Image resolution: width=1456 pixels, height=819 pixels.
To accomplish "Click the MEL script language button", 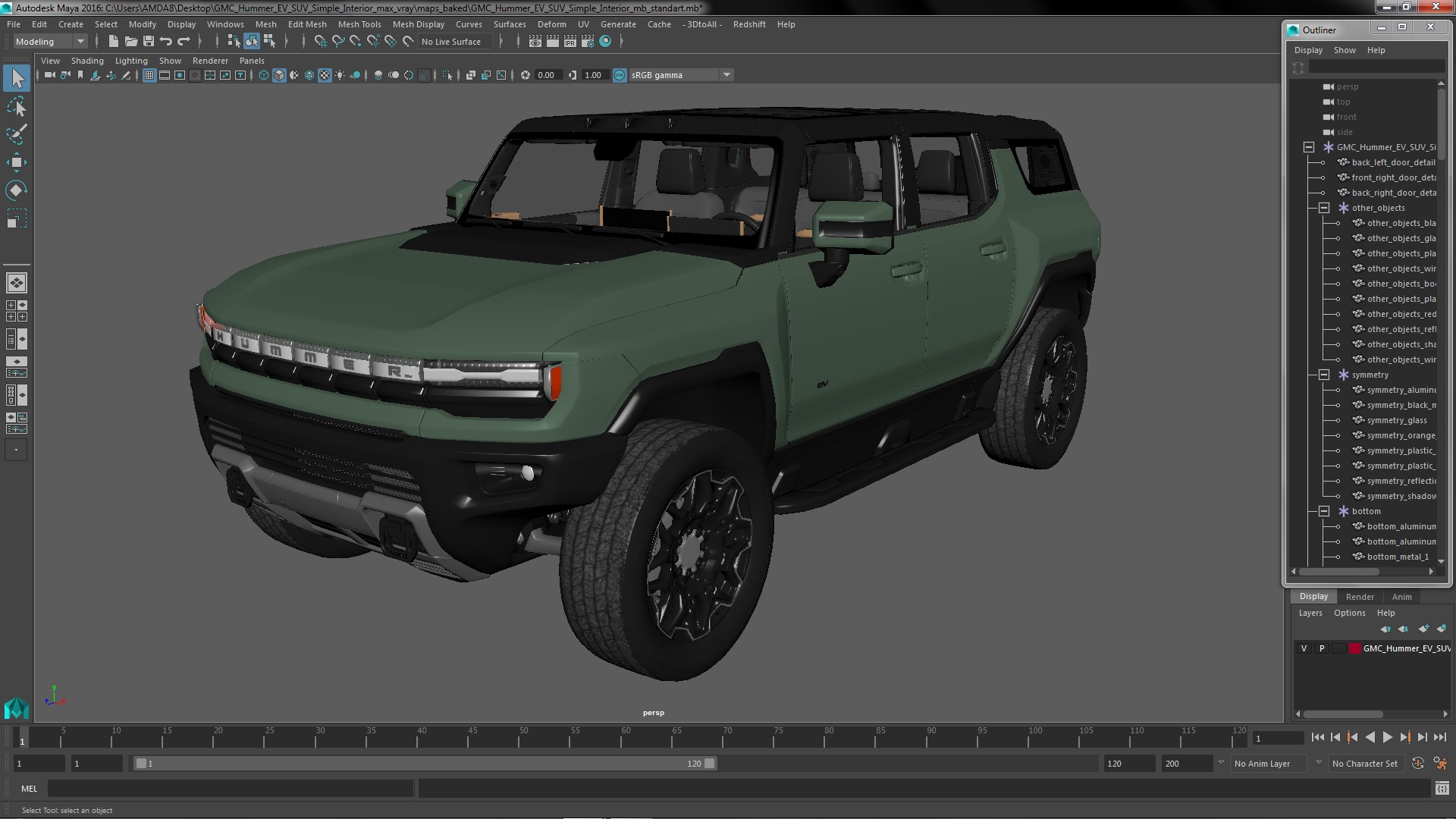I will [29, 789].
